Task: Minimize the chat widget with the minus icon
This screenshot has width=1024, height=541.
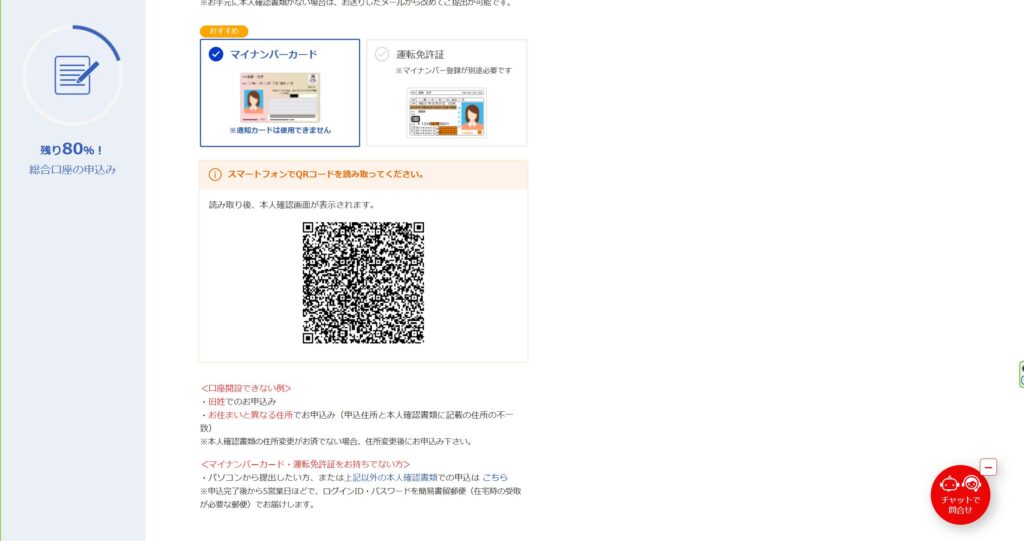Action: pos(988,467)
